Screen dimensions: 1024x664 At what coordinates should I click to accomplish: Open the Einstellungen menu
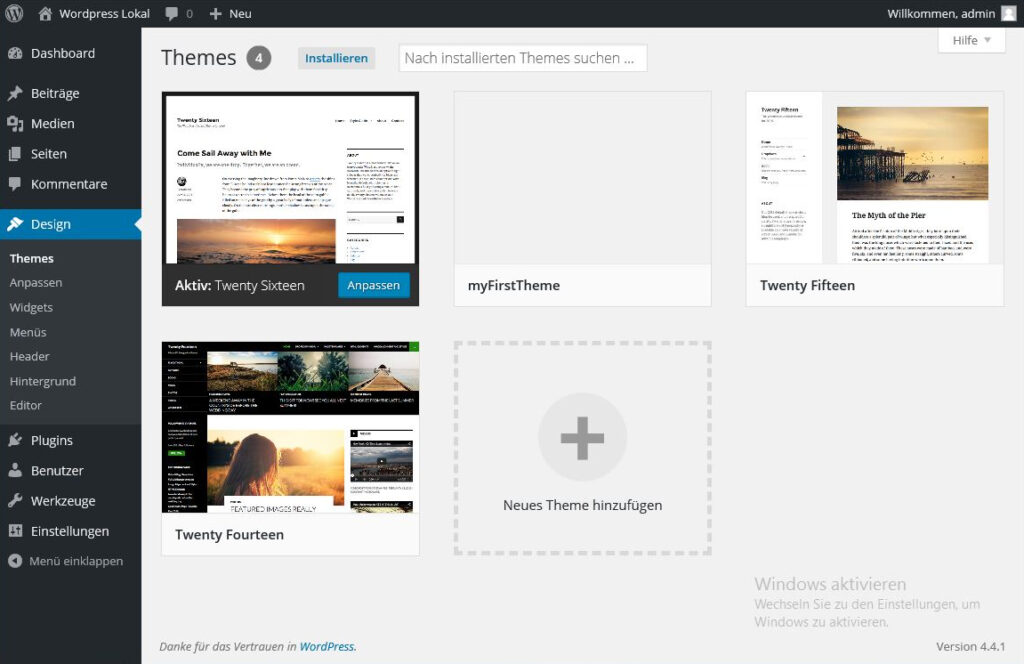point(71,531)
